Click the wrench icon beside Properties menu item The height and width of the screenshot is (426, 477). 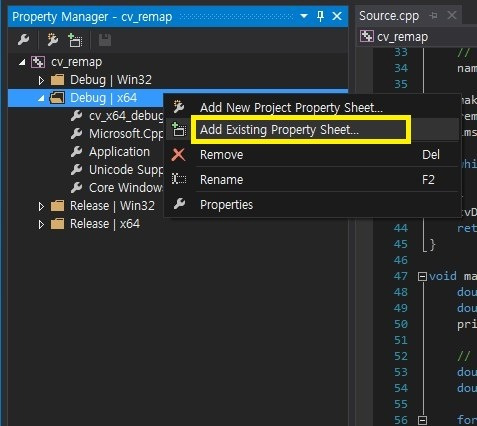[x=179, y=203]
